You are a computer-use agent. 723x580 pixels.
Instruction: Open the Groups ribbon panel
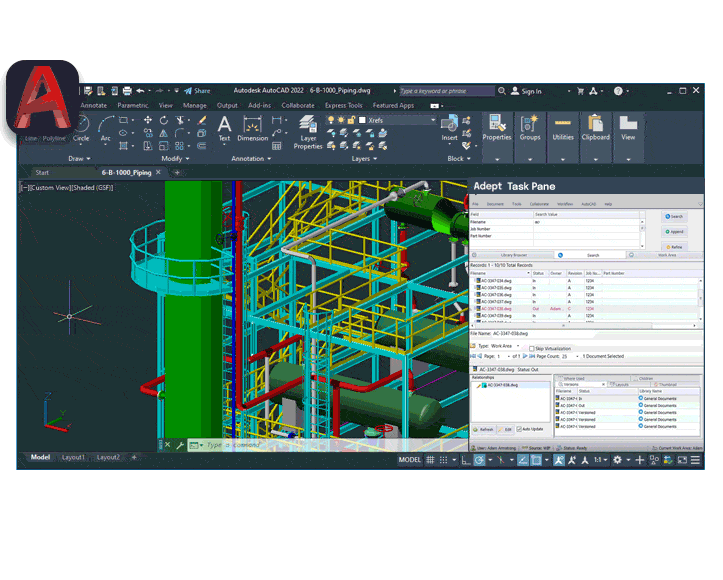(x=530, y=137)
